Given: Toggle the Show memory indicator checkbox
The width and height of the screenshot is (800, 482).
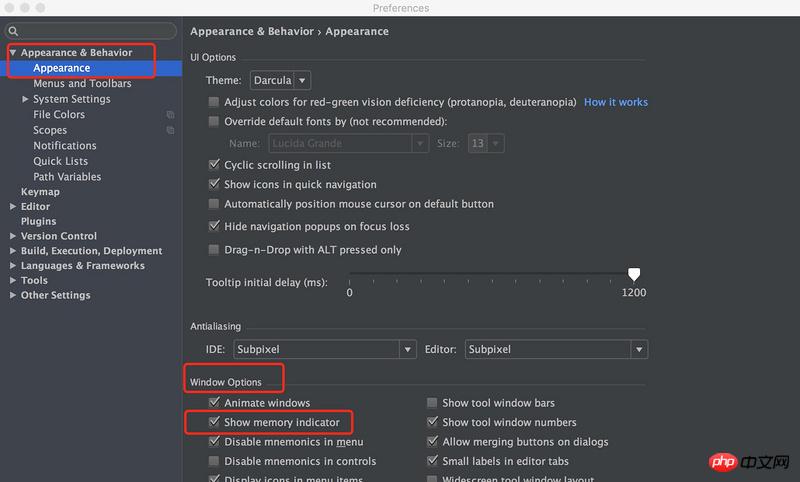Looking at the screenshot, I should pos(214,423).
